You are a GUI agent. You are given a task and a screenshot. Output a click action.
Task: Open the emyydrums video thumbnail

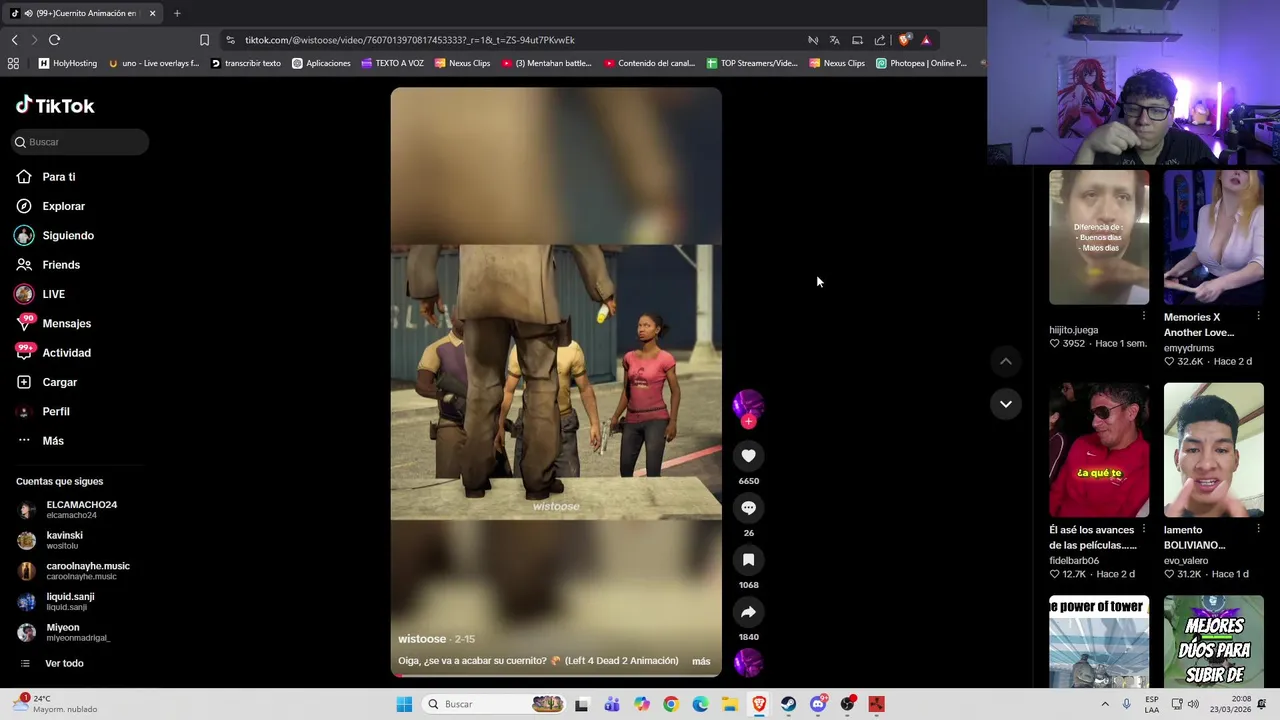[x=1214, y=237]
